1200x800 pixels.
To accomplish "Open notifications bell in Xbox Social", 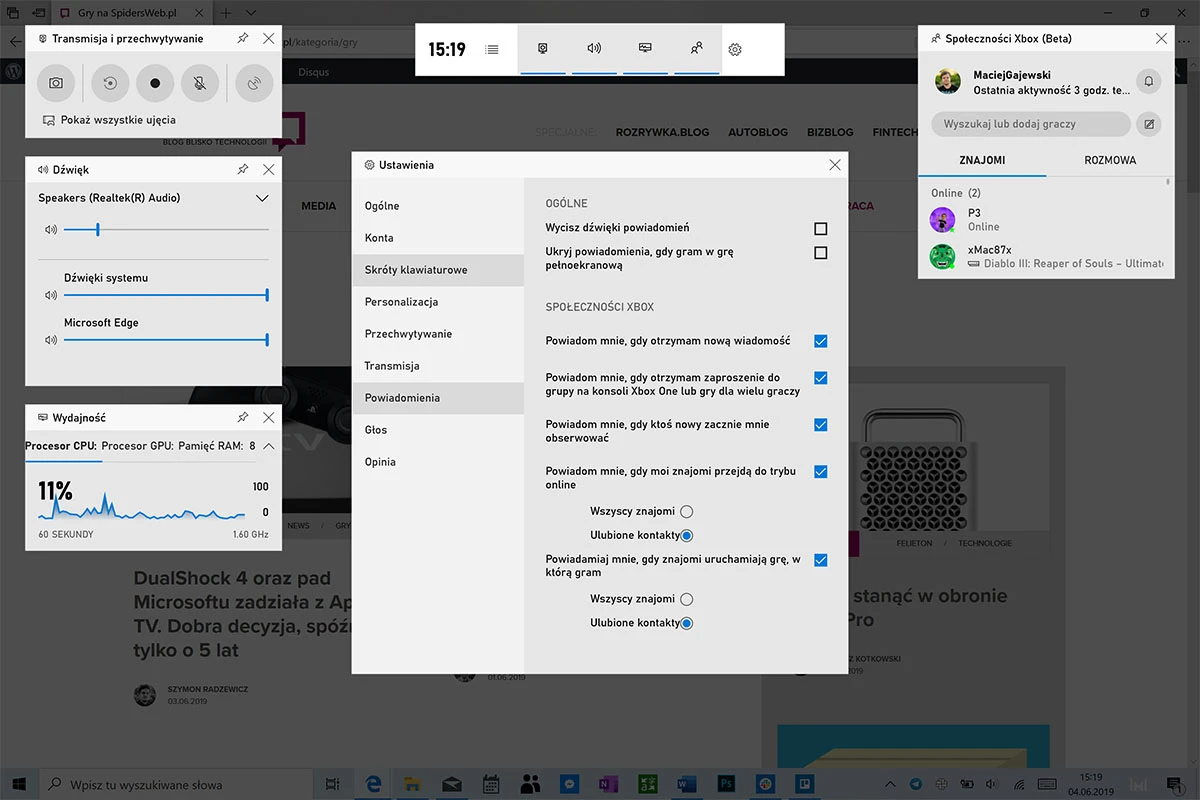I will click(1149, 81).
